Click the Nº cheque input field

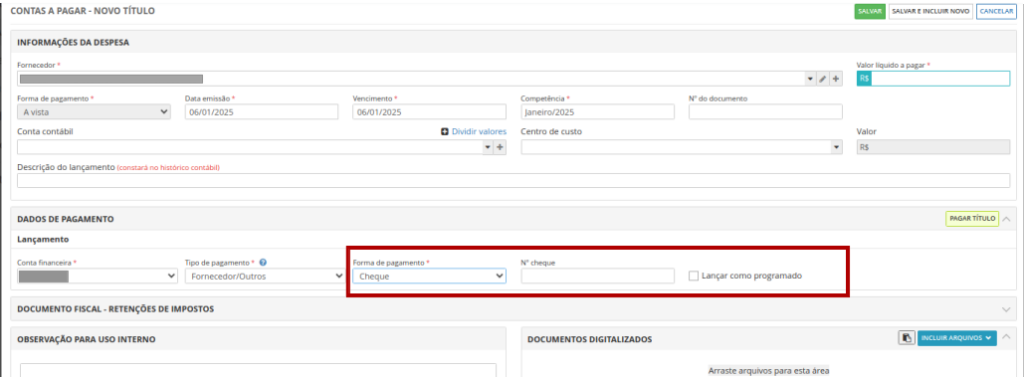(x=598, y=276)
